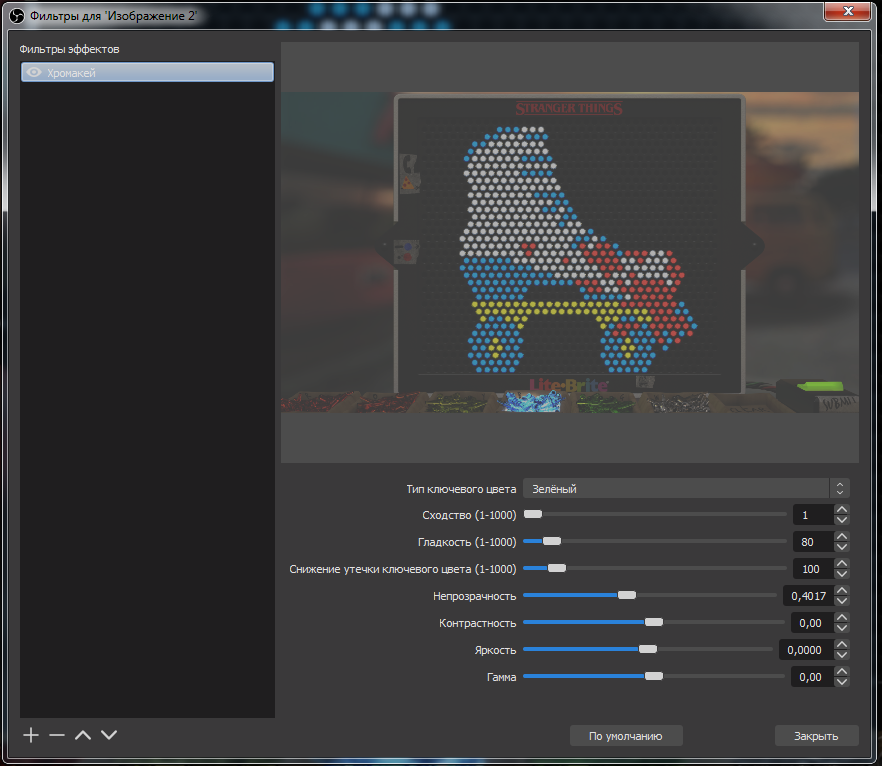
Task: Focus the Сходство value field
Action: pyautogui.click(x=813, y=515)
